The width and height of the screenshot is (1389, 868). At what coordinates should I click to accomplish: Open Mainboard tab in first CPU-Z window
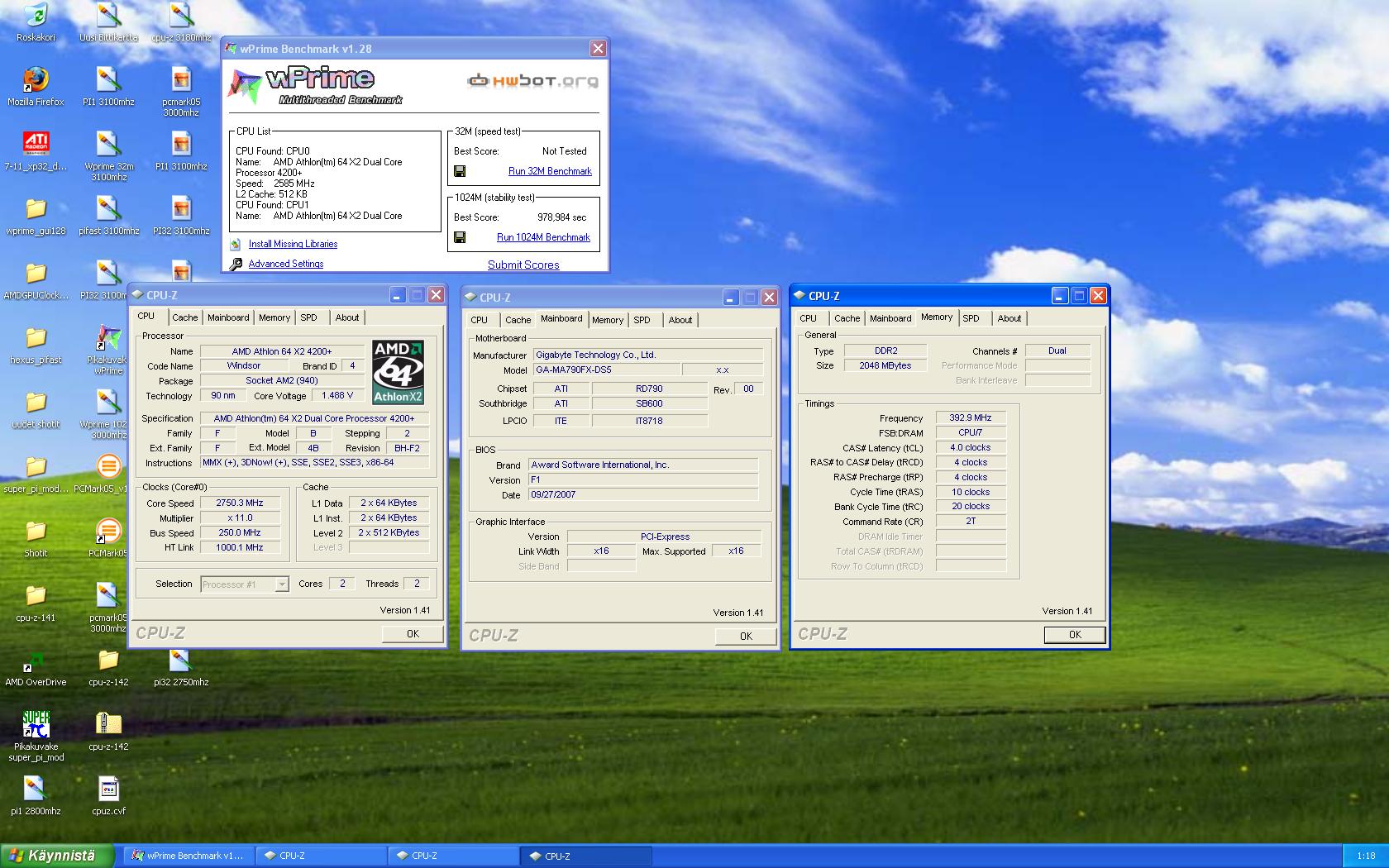[228, 317]
